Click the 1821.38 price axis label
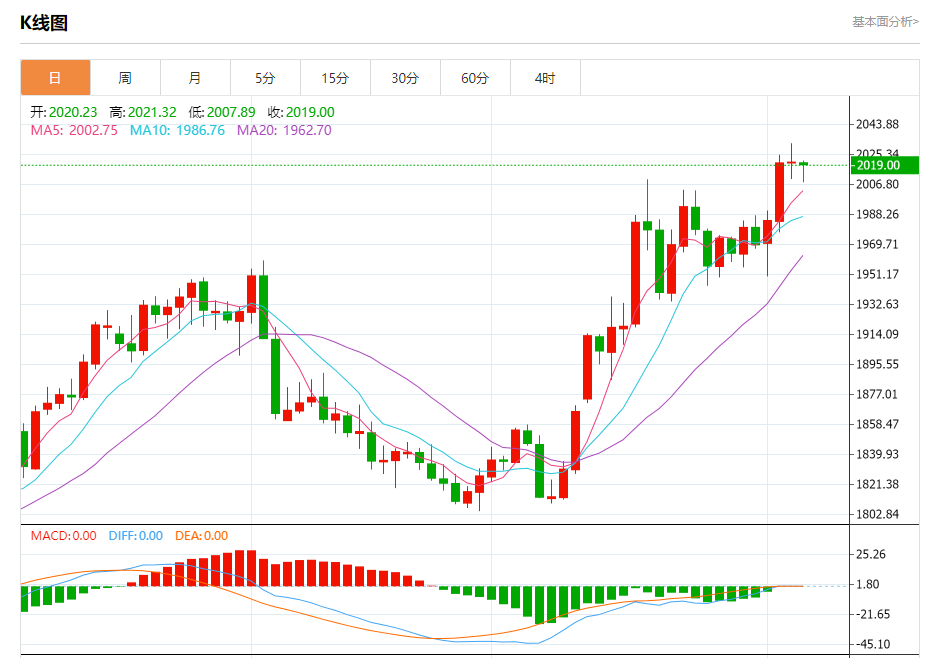Screen dimensions: 936x658 877,484
